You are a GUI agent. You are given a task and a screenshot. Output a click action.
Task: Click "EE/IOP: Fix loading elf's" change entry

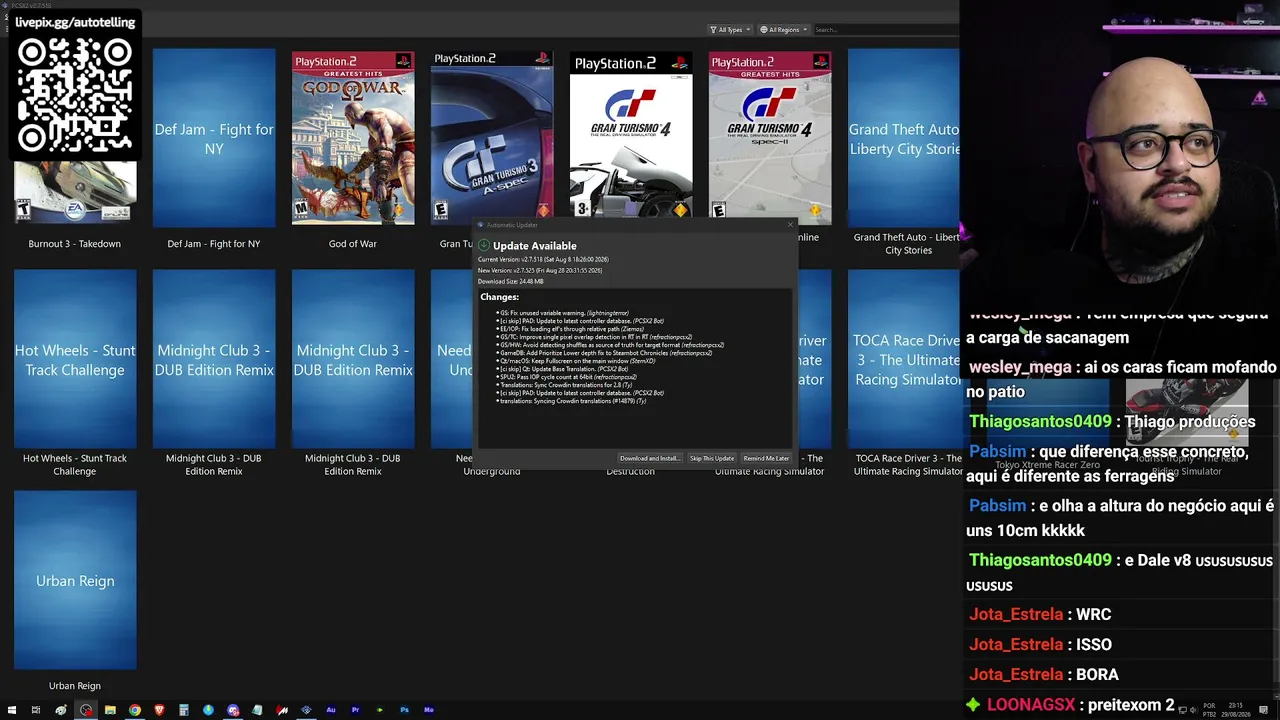pos(571,329)
